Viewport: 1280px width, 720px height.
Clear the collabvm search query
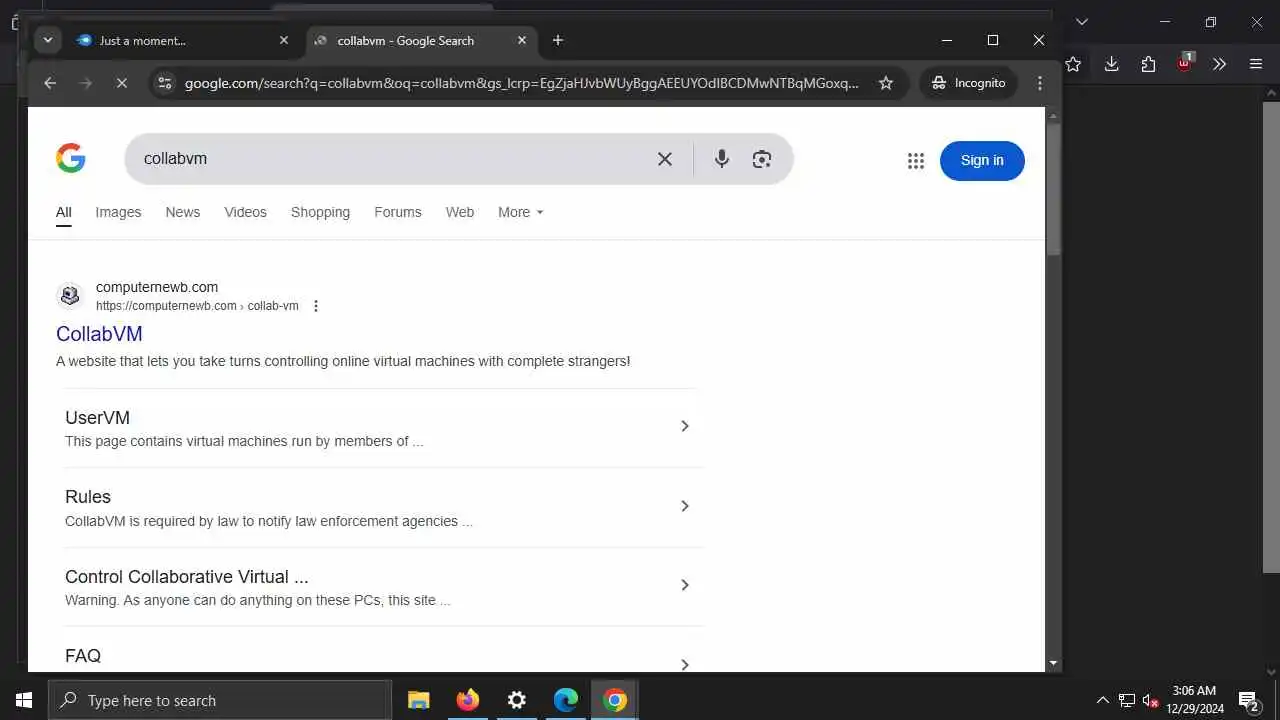[x=664, y=159]
